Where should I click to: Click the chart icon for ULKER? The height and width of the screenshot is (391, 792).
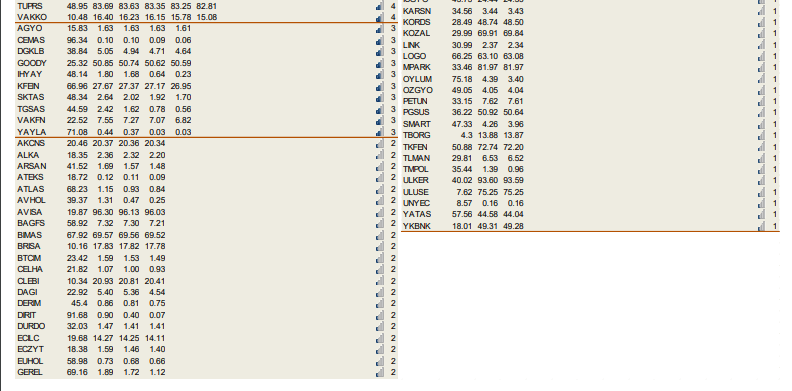point(762,180)
